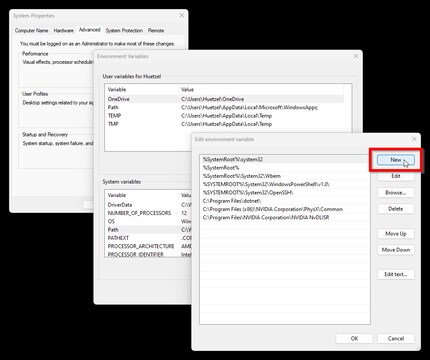Select the System32\OpenSSH\ path entry

[x=285, y=193]
